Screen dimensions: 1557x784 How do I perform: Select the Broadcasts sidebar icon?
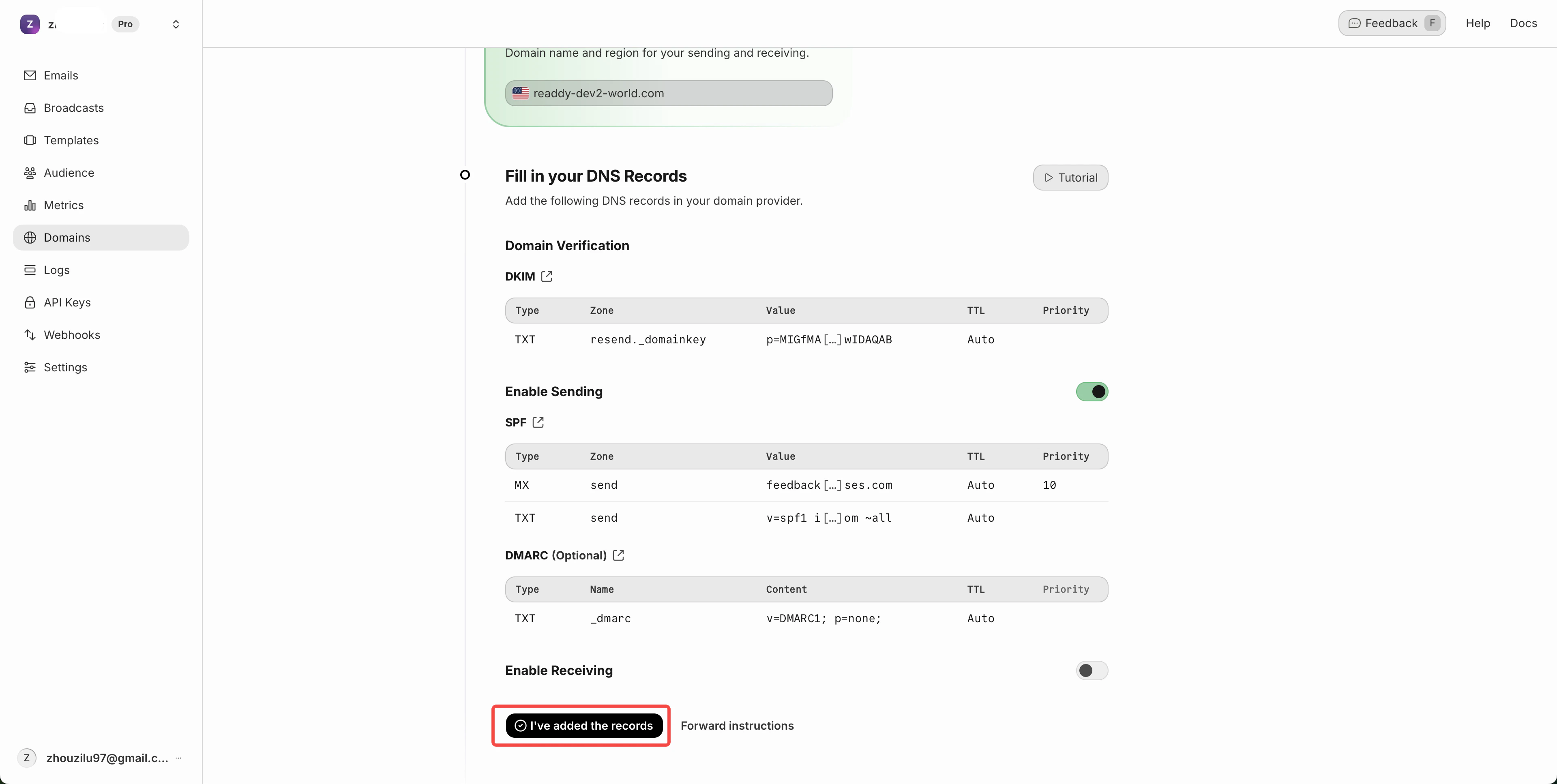click(30, 107)
